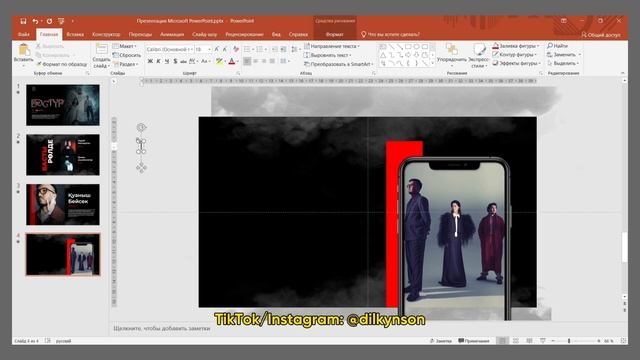
Task: Redo the last action
Action: (x=49, y=21)
